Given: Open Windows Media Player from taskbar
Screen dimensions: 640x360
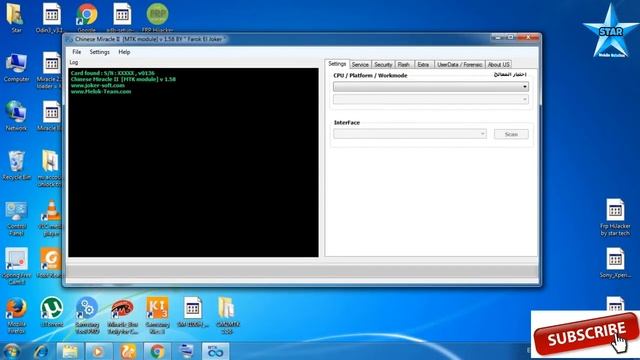Looking at the screenshot, I should (98, 351).
